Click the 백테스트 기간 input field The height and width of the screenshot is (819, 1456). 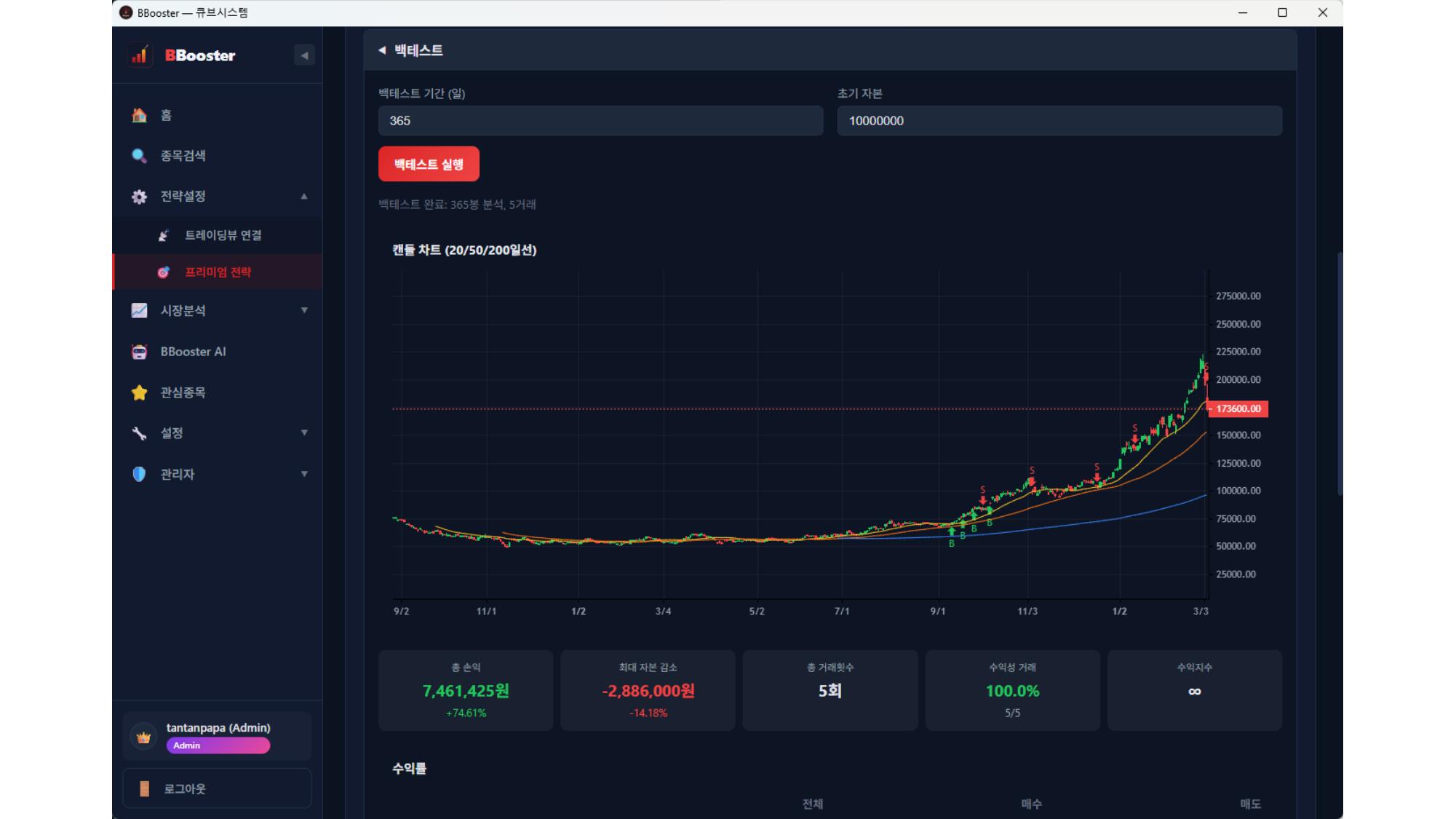(x=600, y=121)
